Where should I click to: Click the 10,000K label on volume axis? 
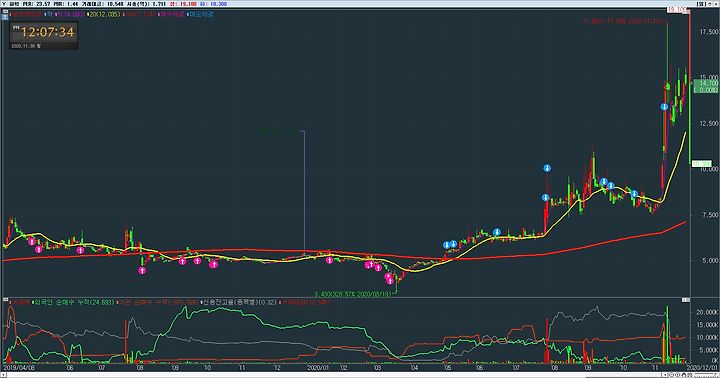pos(707,337)
